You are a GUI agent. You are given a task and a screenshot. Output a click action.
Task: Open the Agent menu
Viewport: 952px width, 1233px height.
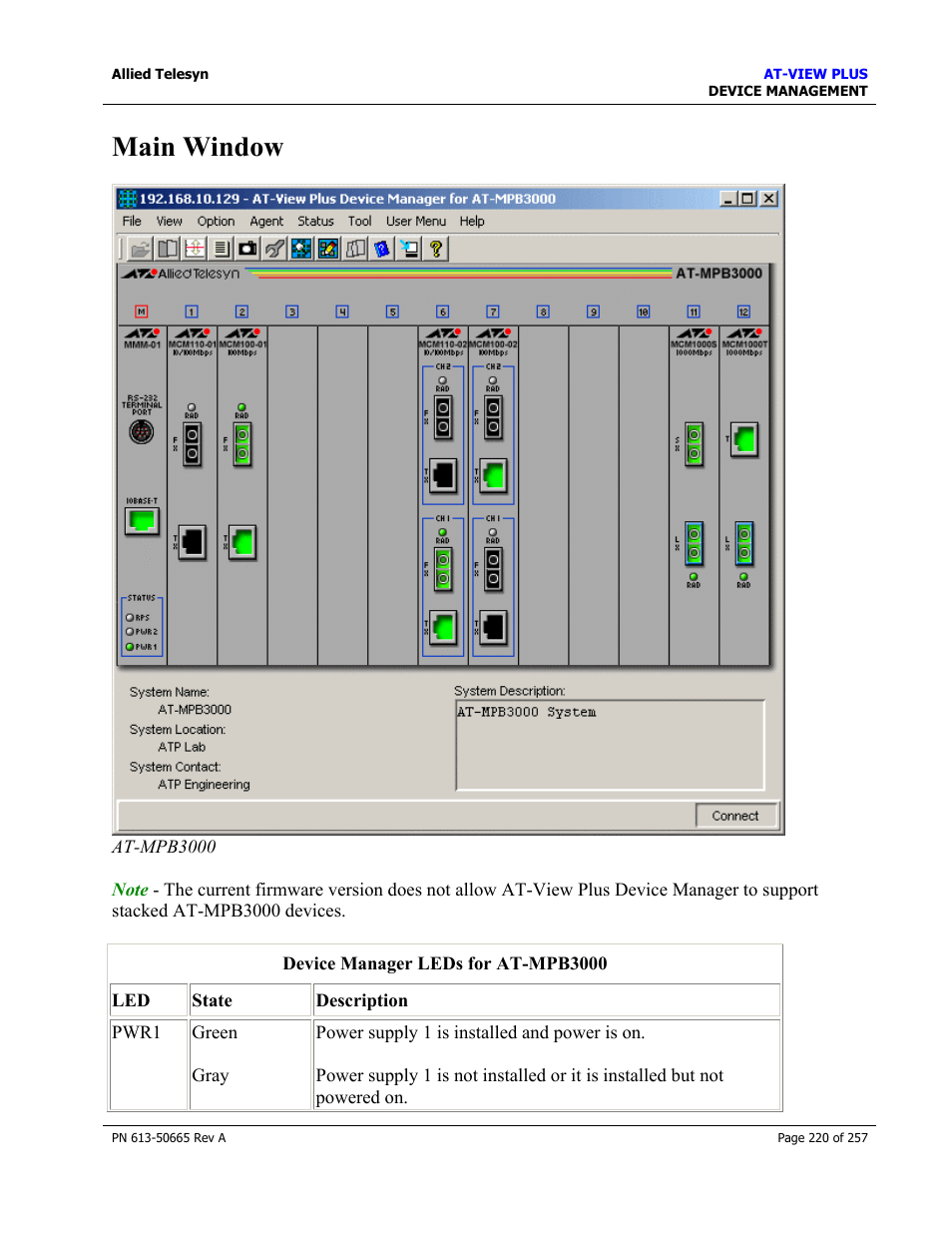(x=266, y=222)
